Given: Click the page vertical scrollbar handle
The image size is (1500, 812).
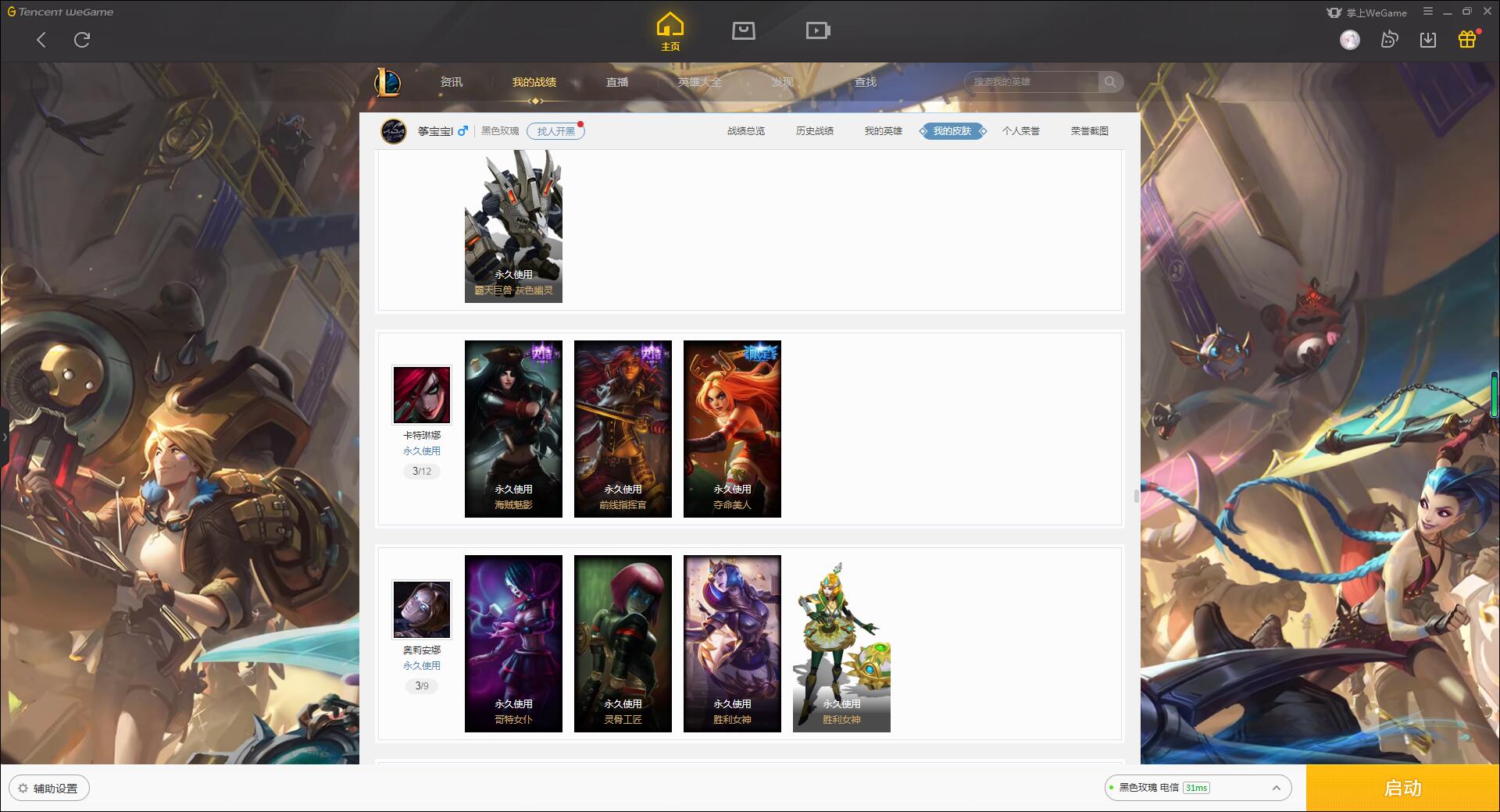Looking at the screenshot, I should (x=1136, y=496).
